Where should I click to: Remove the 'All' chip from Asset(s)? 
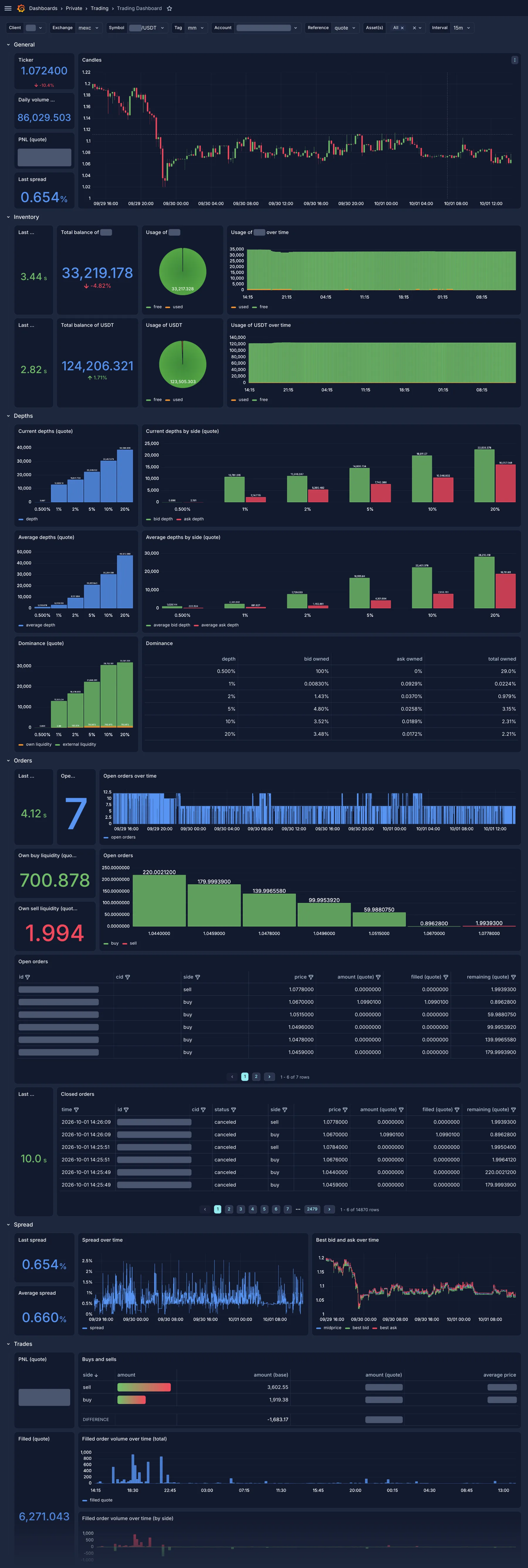pos(402,28)
